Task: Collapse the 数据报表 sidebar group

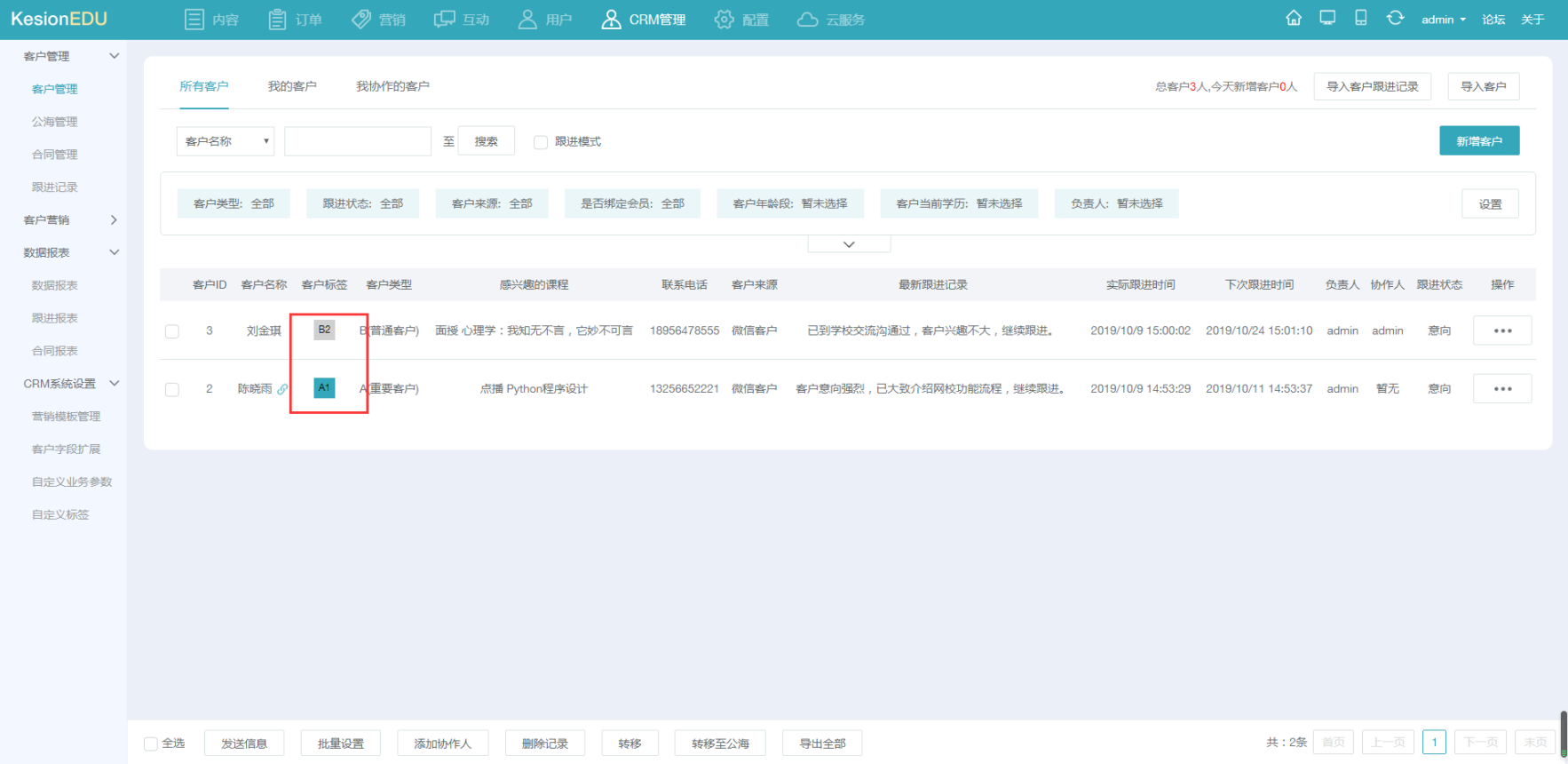Action: (x=114, y=252)
